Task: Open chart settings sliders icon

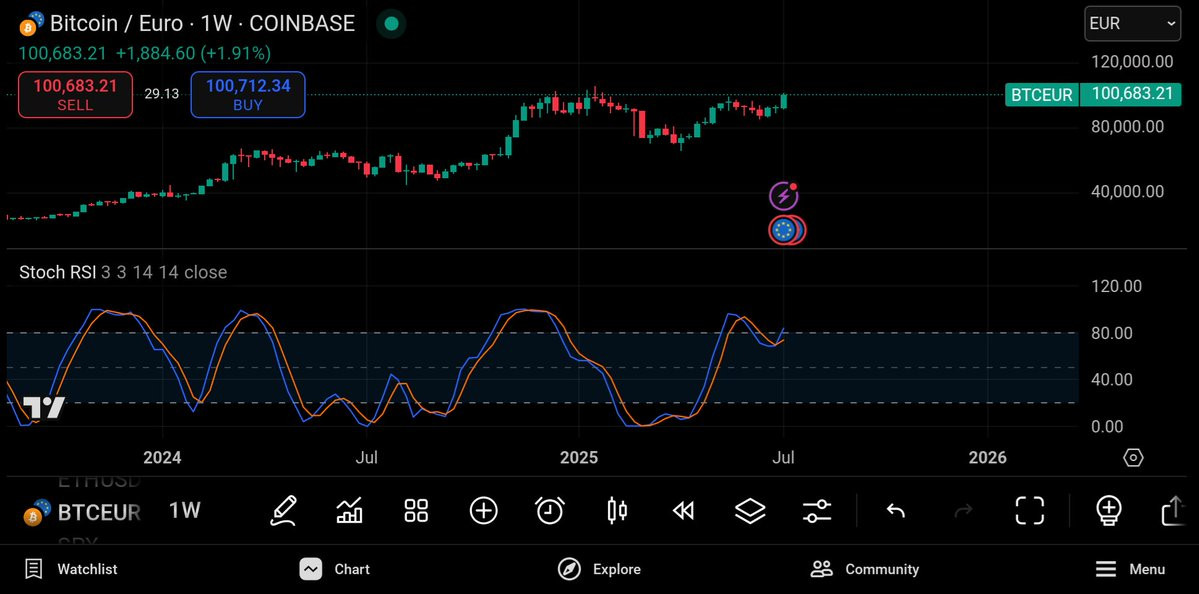Action: (x=817, y=510)
